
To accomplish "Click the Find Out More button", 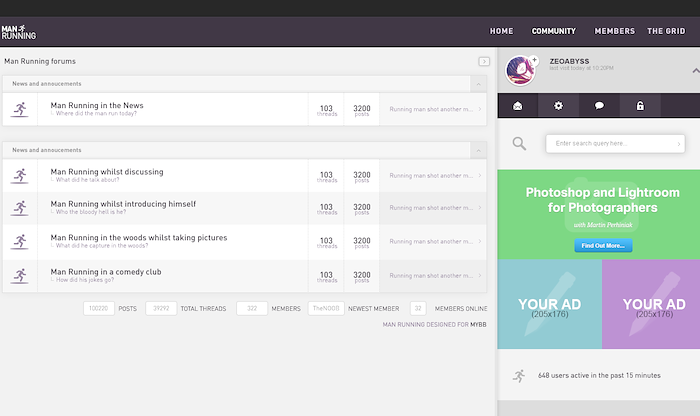I will (603, 245).
